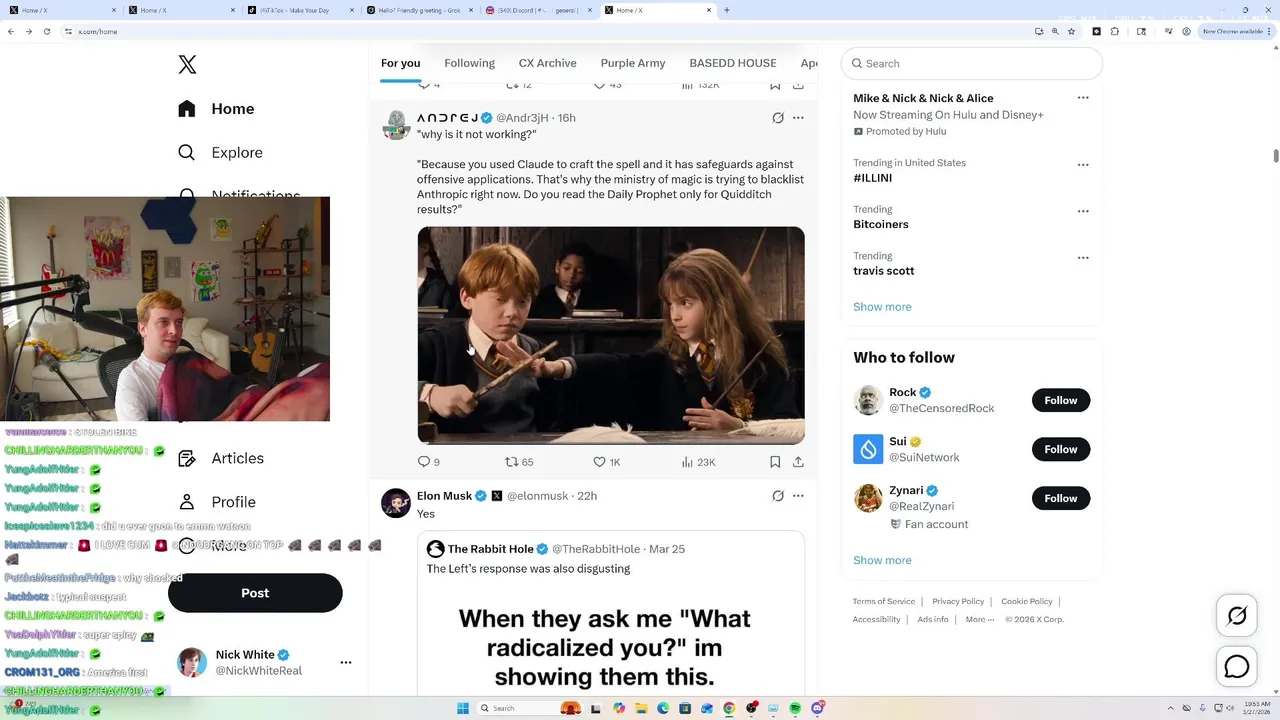Open the @elonmusk handle link
The image size is (1280, 720).
(x=537, y=496)
